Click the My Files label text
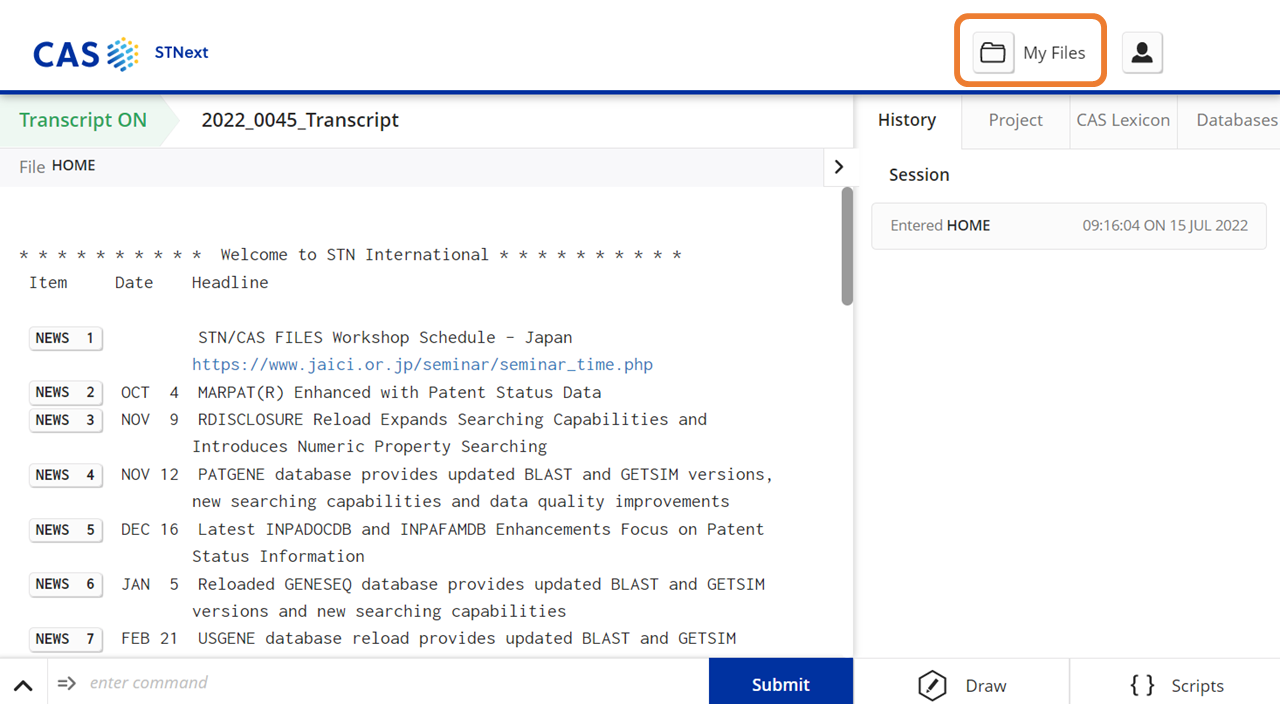This screenshot has height=720, width=1280. click(1054, 53)
